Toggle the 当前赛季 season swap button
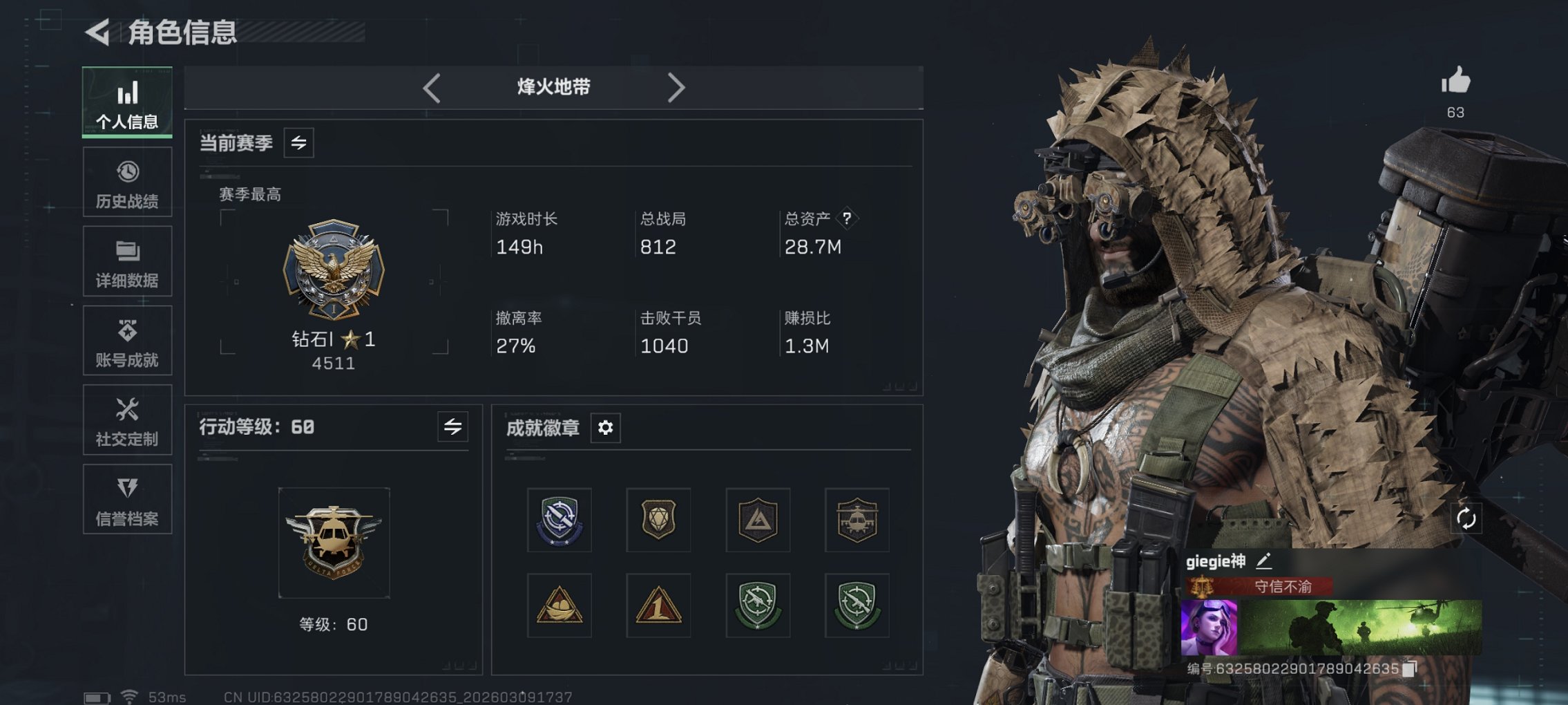Image resolution: width=1568 pixels, height=705 pixels. tap(298, 143)
